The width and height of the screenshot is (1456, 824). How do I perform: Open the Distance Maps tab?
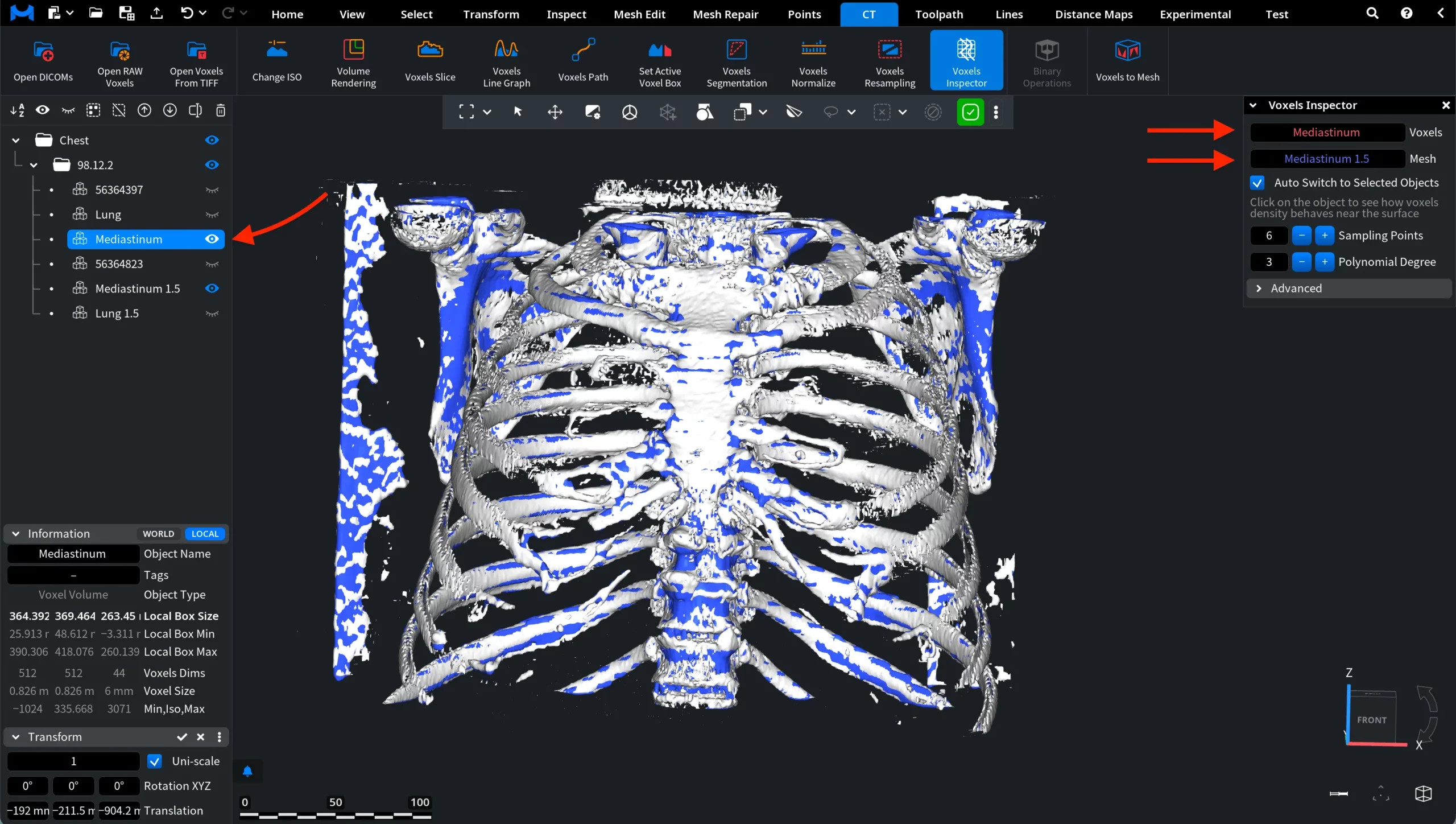coord(1093,14)
